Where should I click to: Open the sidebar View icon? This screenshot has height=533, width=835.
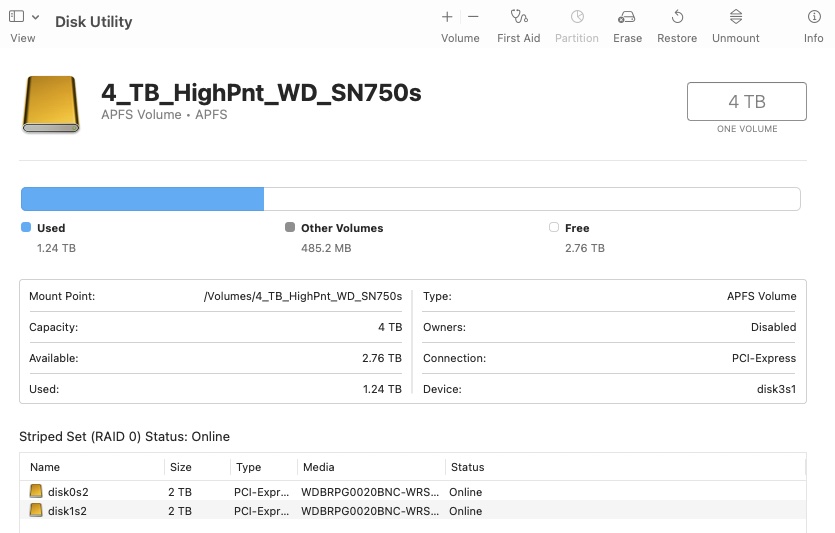tap(17, 17)
